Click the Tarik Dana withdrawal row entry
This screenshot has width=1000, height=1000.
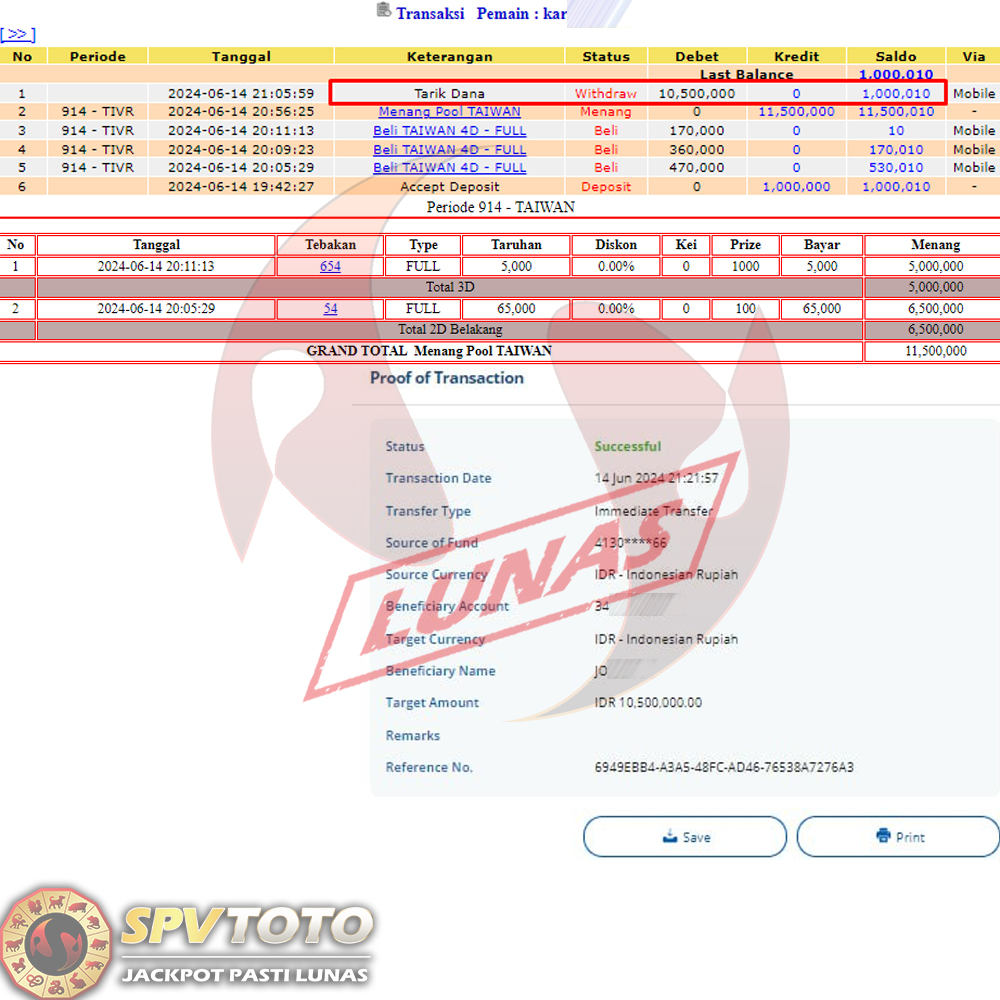pyautogui.click(x=449, y=93)
